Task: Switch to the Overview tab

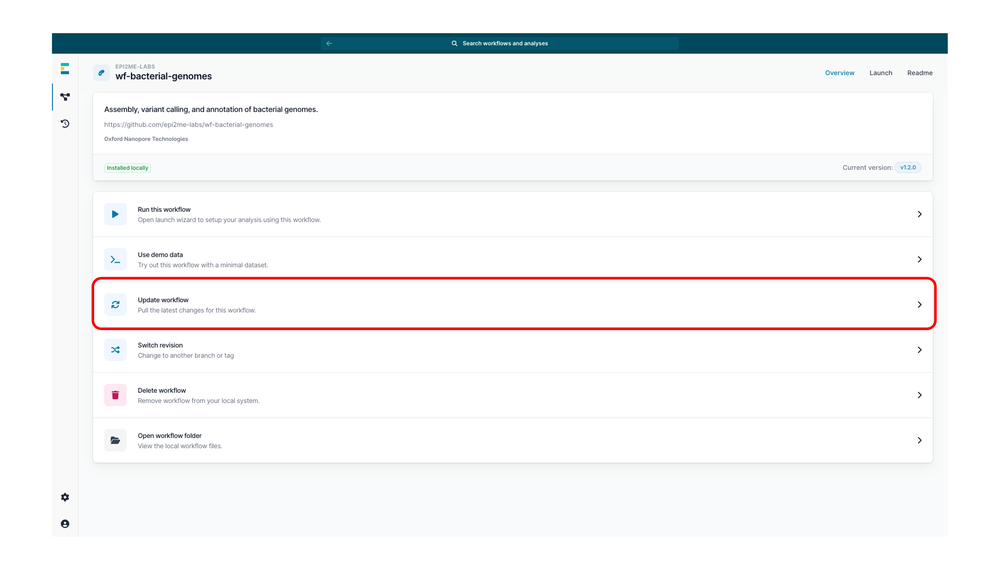Action: (839, 73)
